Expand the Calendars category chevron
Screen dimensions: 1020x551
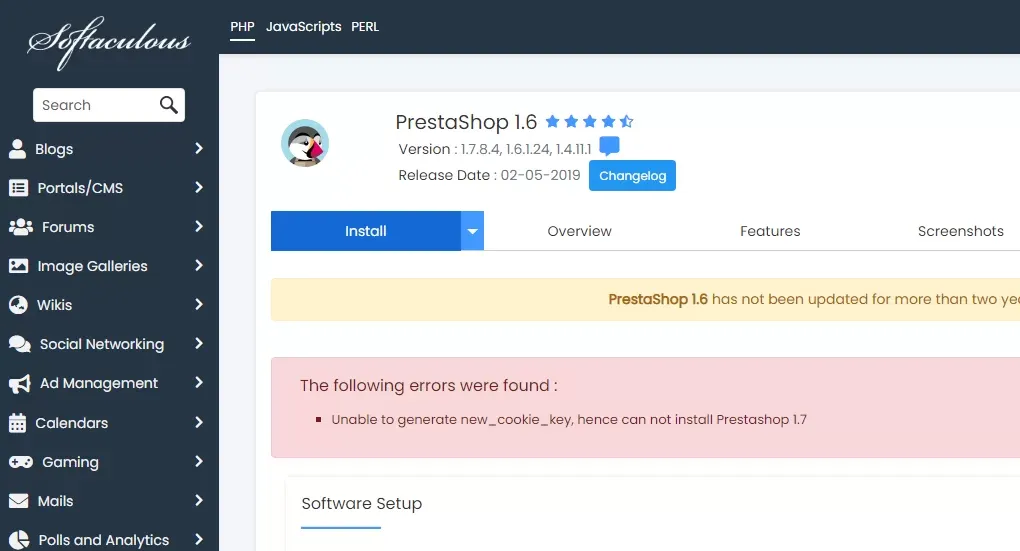[x=198, y=422]
